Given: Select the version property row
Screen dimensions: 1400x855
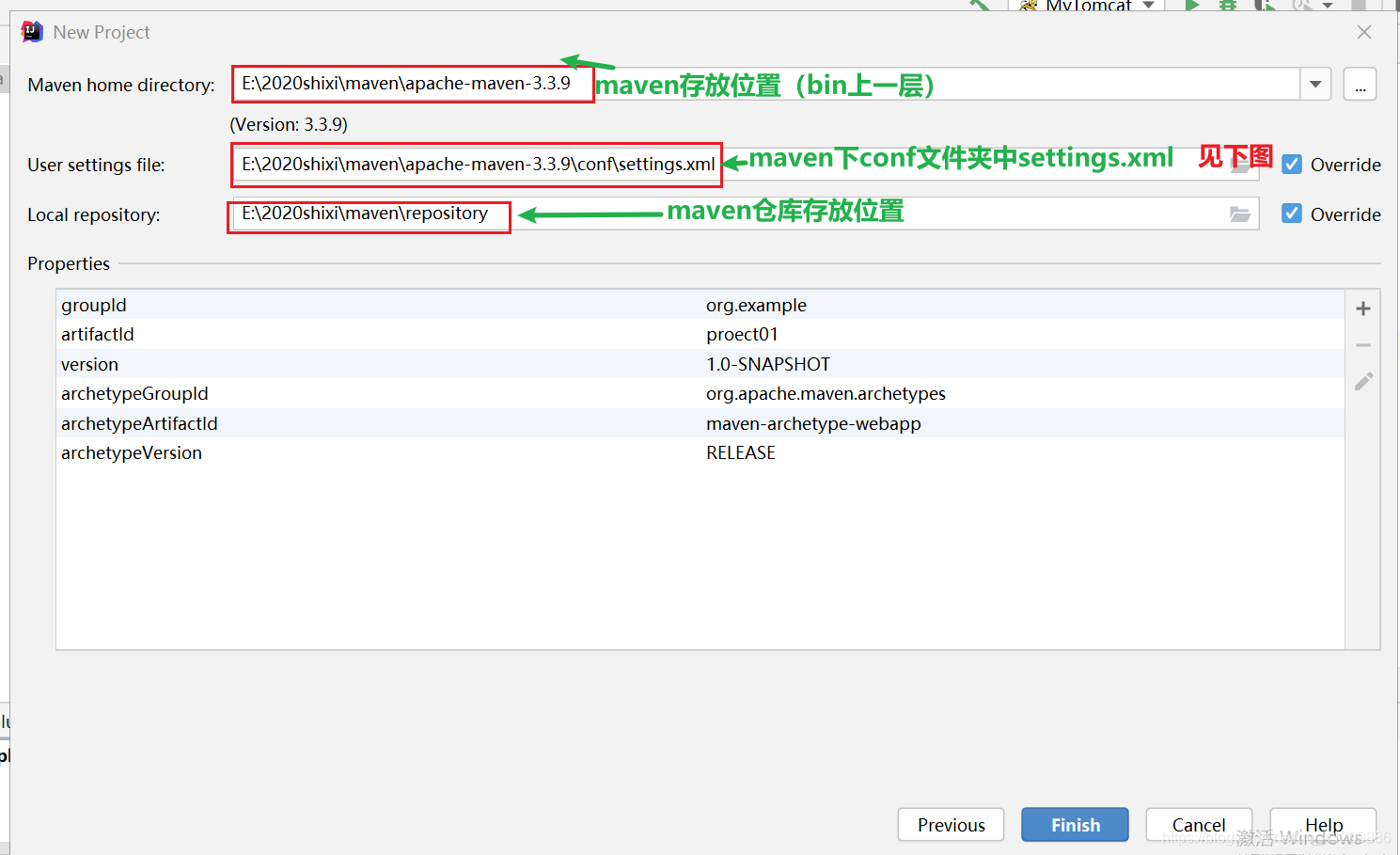Looking at the screenshot, I should 700,364.
